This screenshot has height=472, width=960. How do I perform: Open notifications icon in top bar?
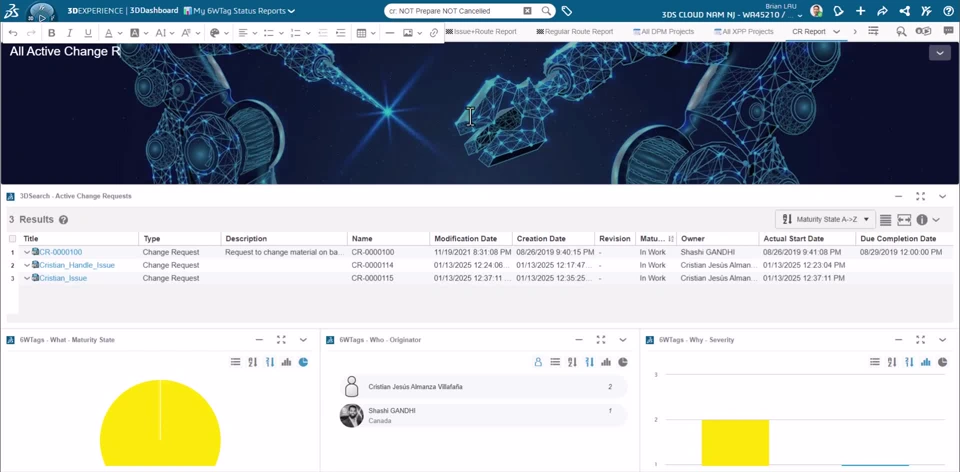point(839,11)
